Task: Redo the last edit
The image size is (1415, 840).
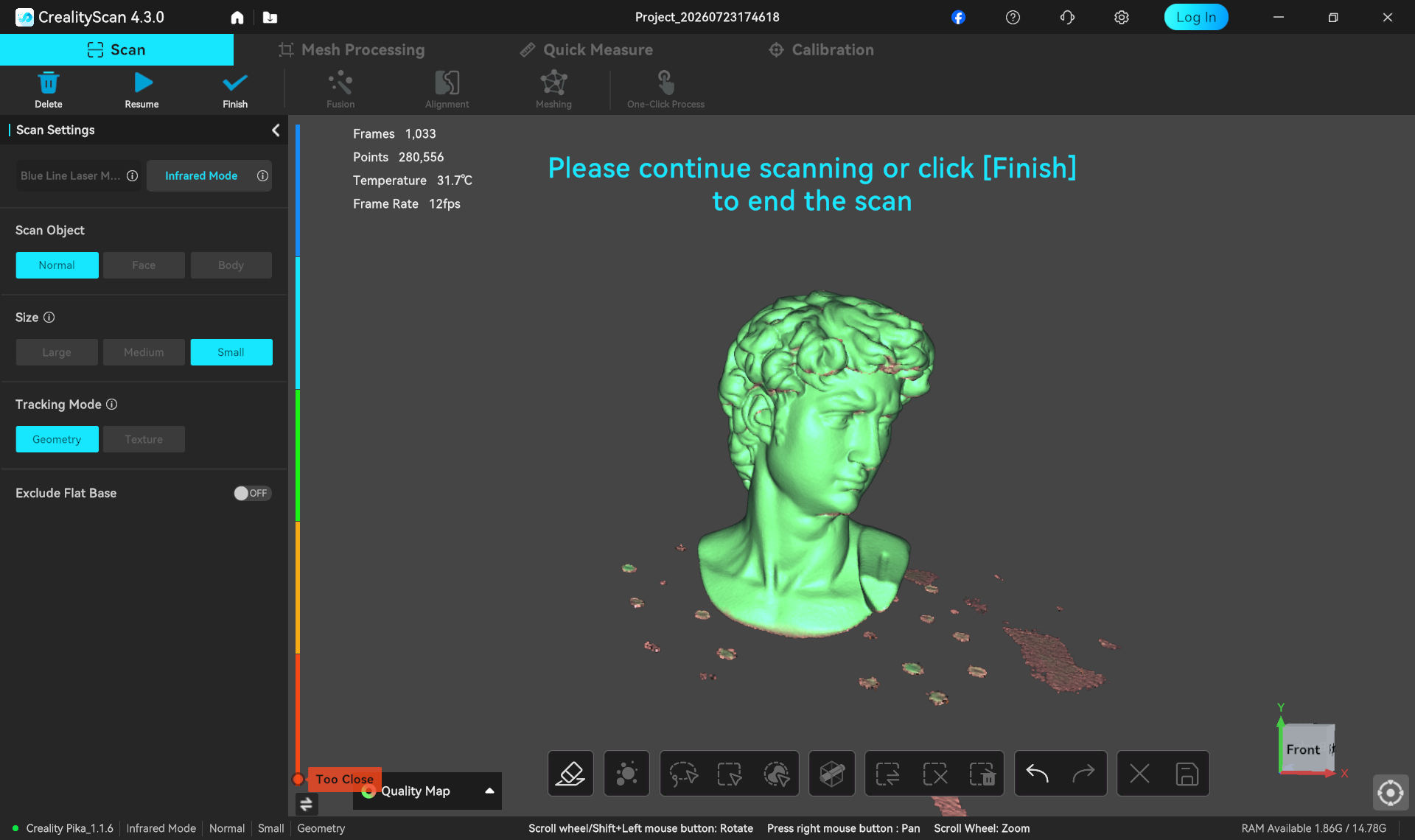Action: click(1083, 774)
